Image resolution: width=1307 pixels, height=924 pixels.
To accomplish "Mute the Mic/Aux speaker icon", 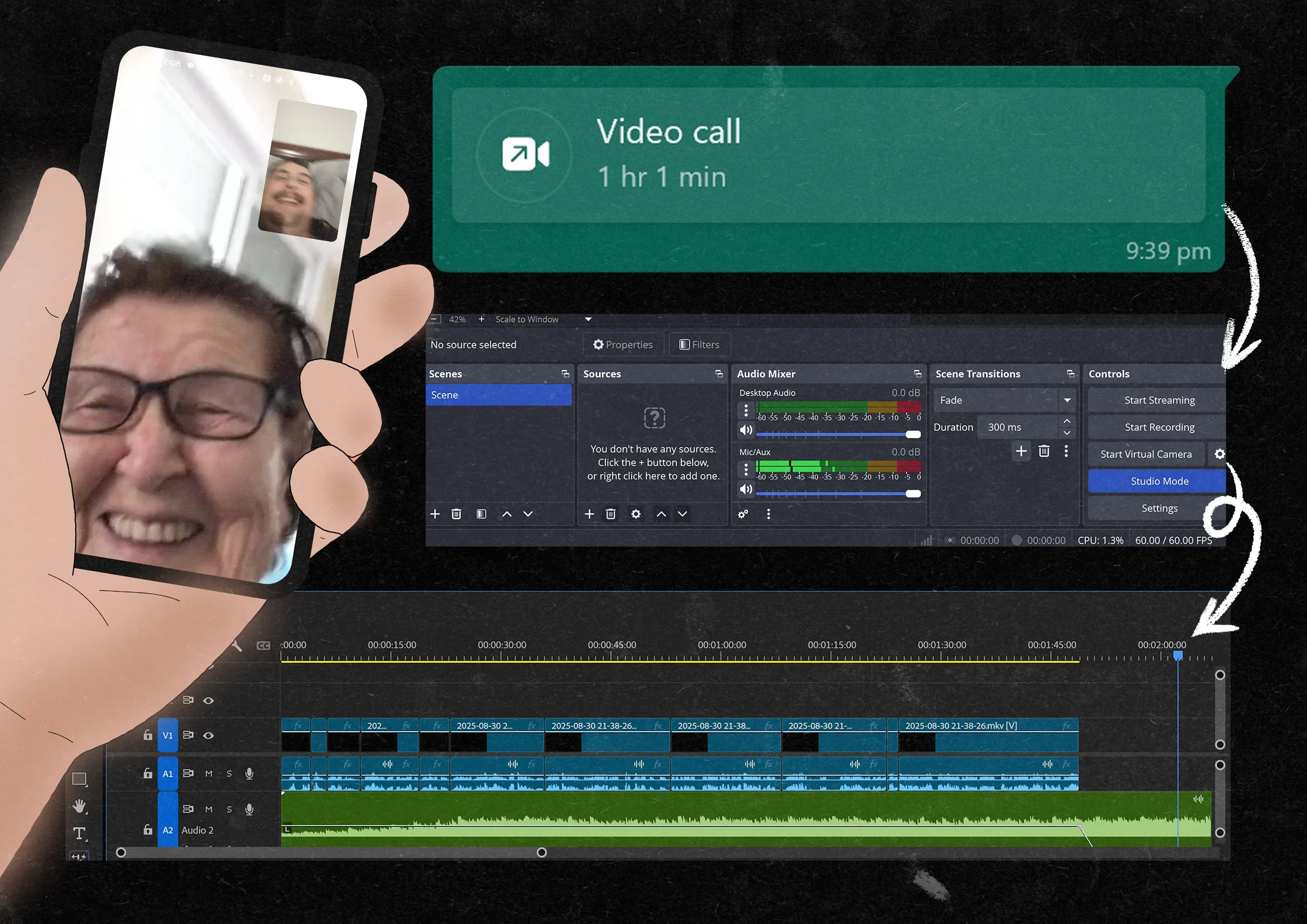I will (x=746, y=489).
